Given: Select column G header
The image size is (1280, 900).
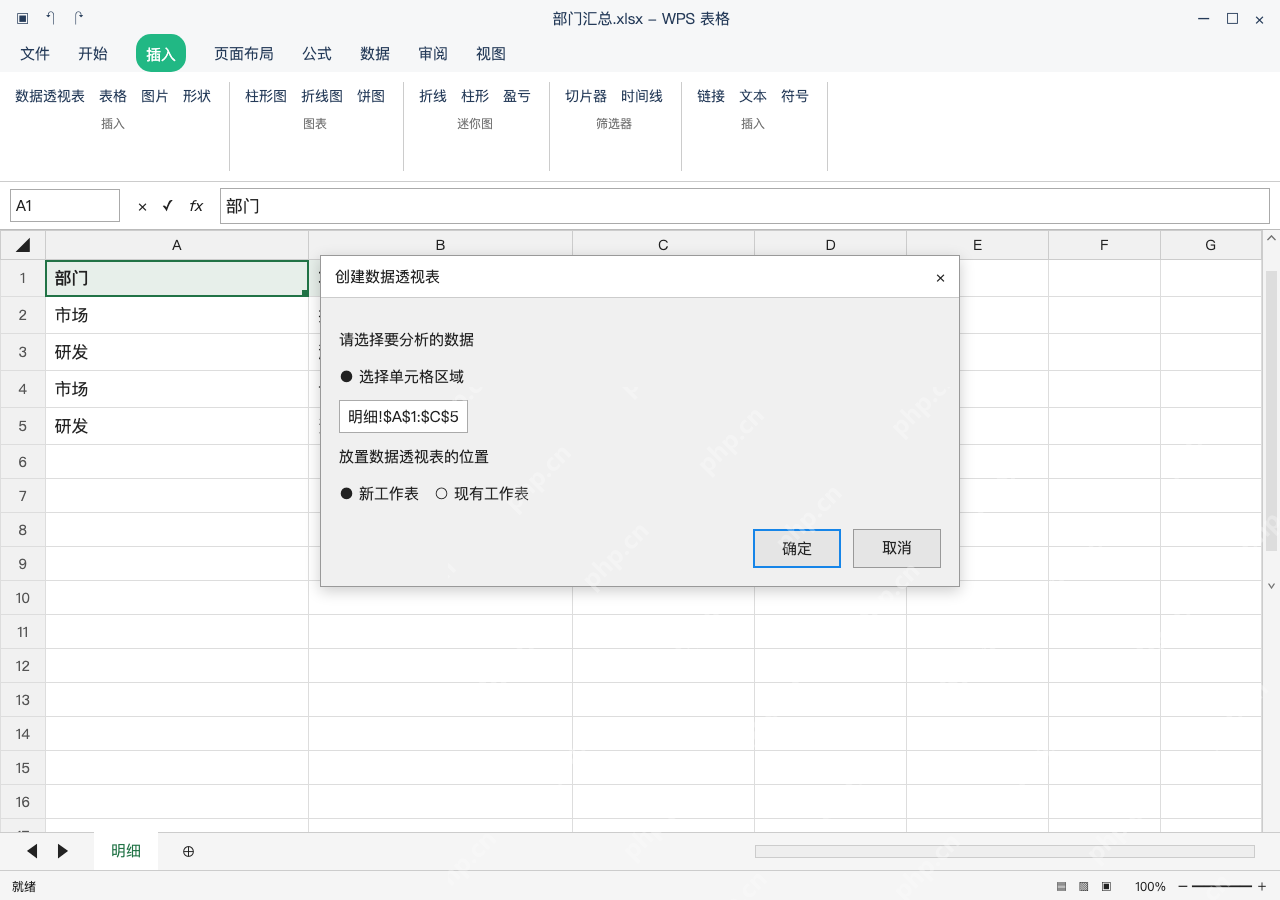Looking at the screenshot, I should click(x=1210, y=245).
